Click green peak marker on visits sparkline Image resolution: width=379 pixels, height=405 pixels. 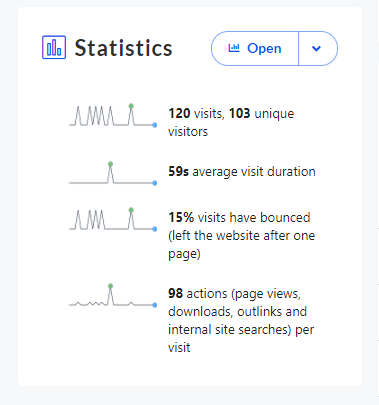tap(131, 106)
